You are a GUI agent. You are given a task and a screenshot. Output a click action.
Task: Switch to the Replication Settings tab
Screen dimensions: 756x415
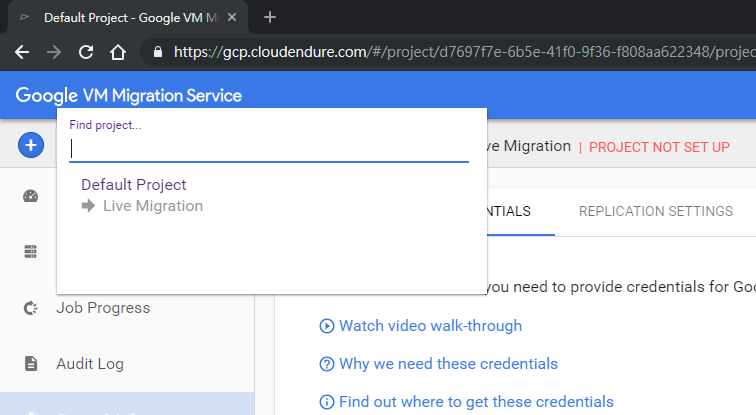coord(656,211)
